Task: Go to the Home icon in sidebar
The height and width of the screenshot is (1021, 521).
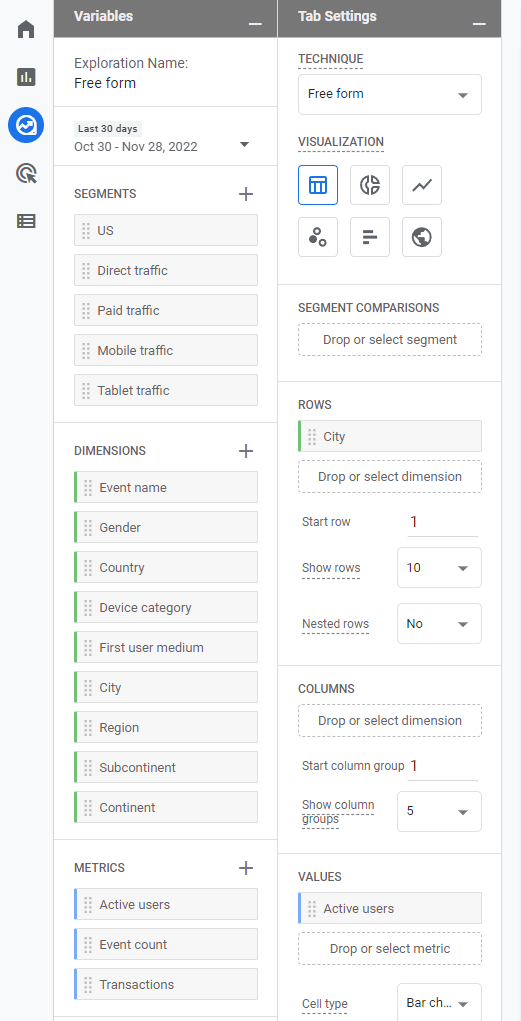Action: 26,29
